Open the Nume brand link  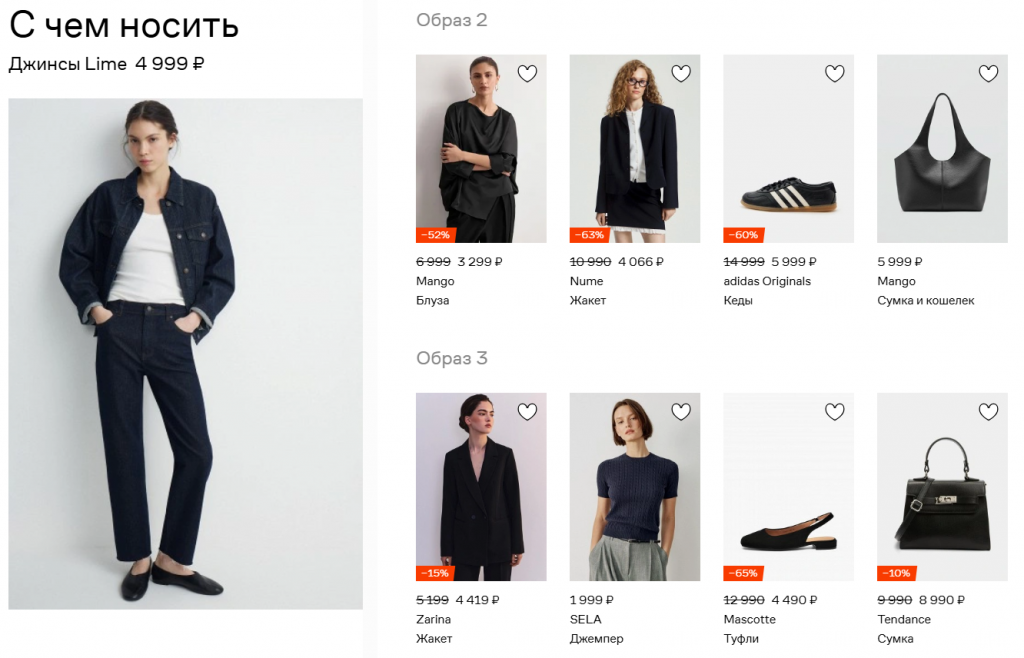click(x=586, y=281)
